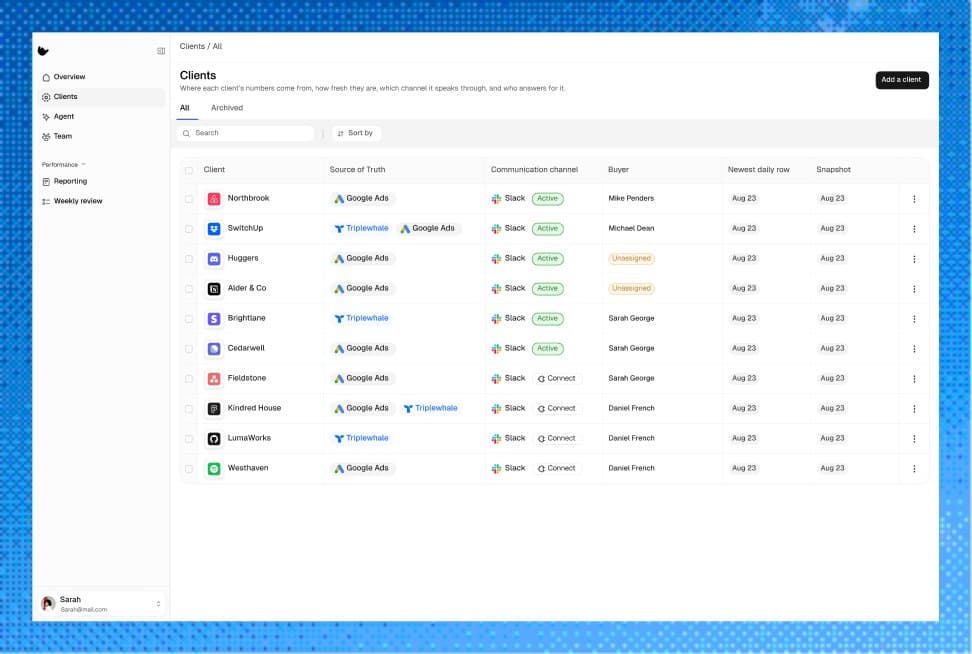This screenshot has width=972, height=654.
Task: Check the Fieldstone row checkbox
Action: point(189,379)
